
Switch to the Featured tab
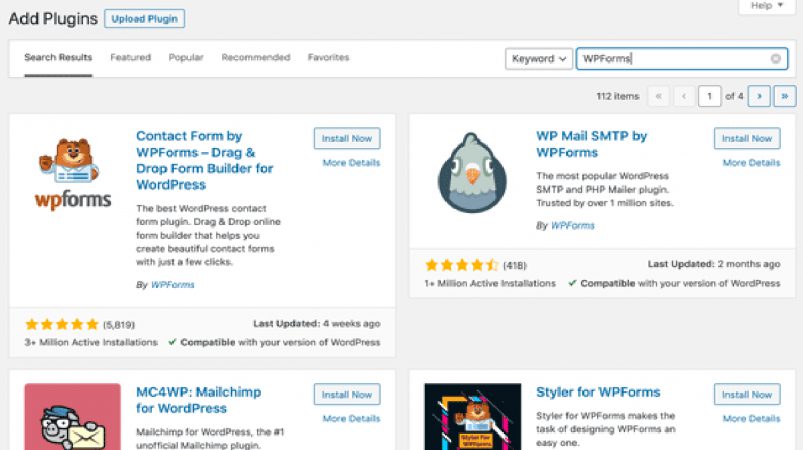click(131, 57)
